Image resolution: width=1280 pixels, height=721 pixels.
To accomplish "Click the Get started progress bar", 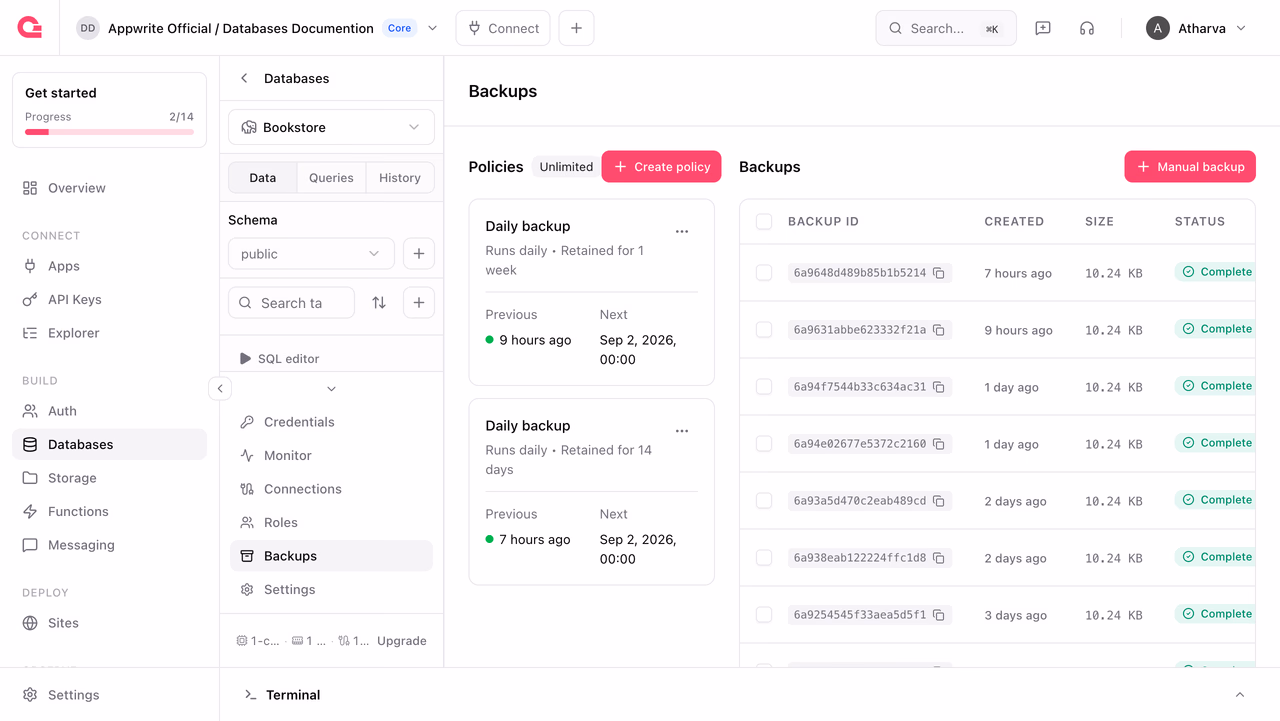I will 109,132.
